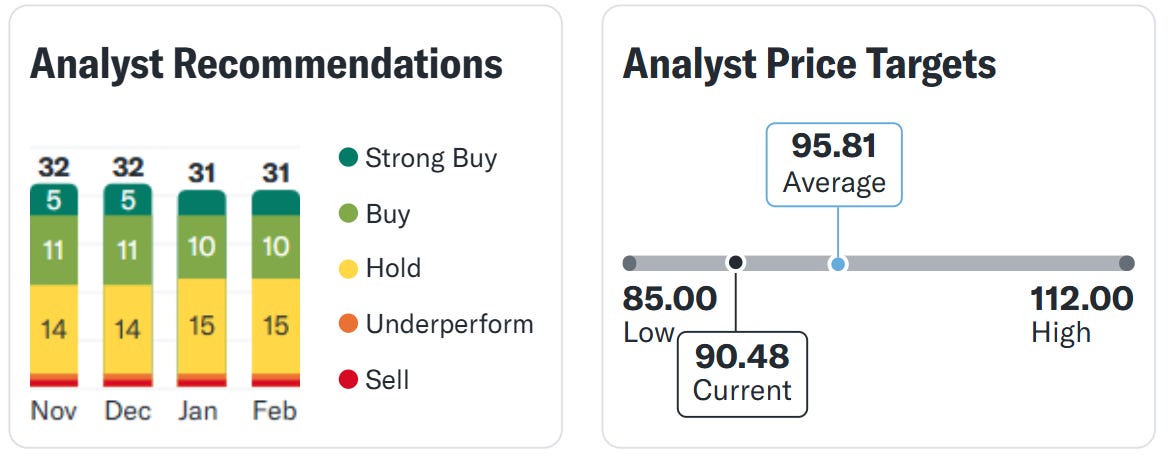The height and width of the screenshot is (457, 1168).
Task: Click the High endpoint dot on range
Action: 1126,263
